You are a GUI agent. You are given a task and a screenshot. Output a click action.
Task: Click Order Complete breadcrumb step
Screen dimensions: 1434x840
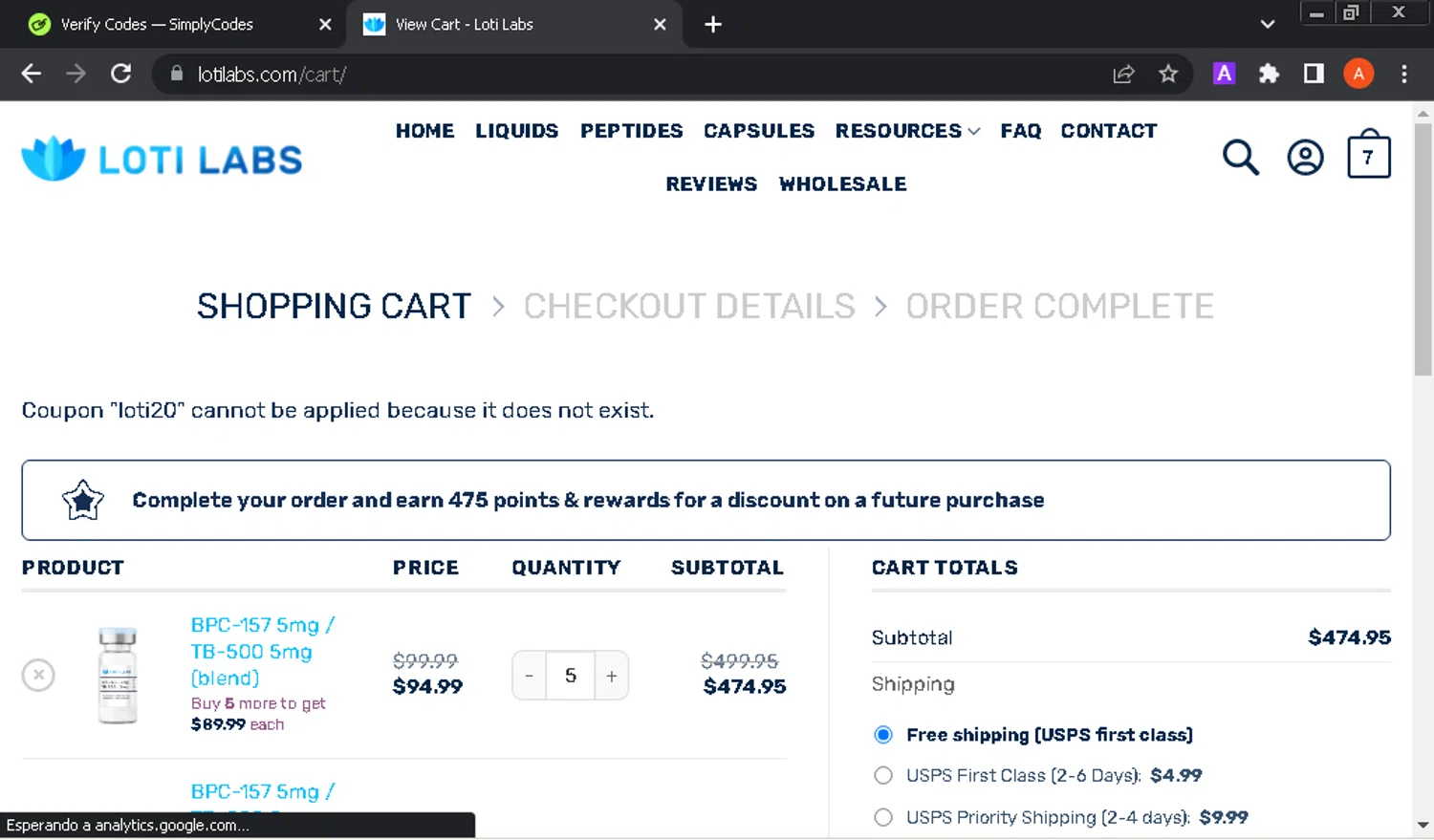pos(1060,307)
